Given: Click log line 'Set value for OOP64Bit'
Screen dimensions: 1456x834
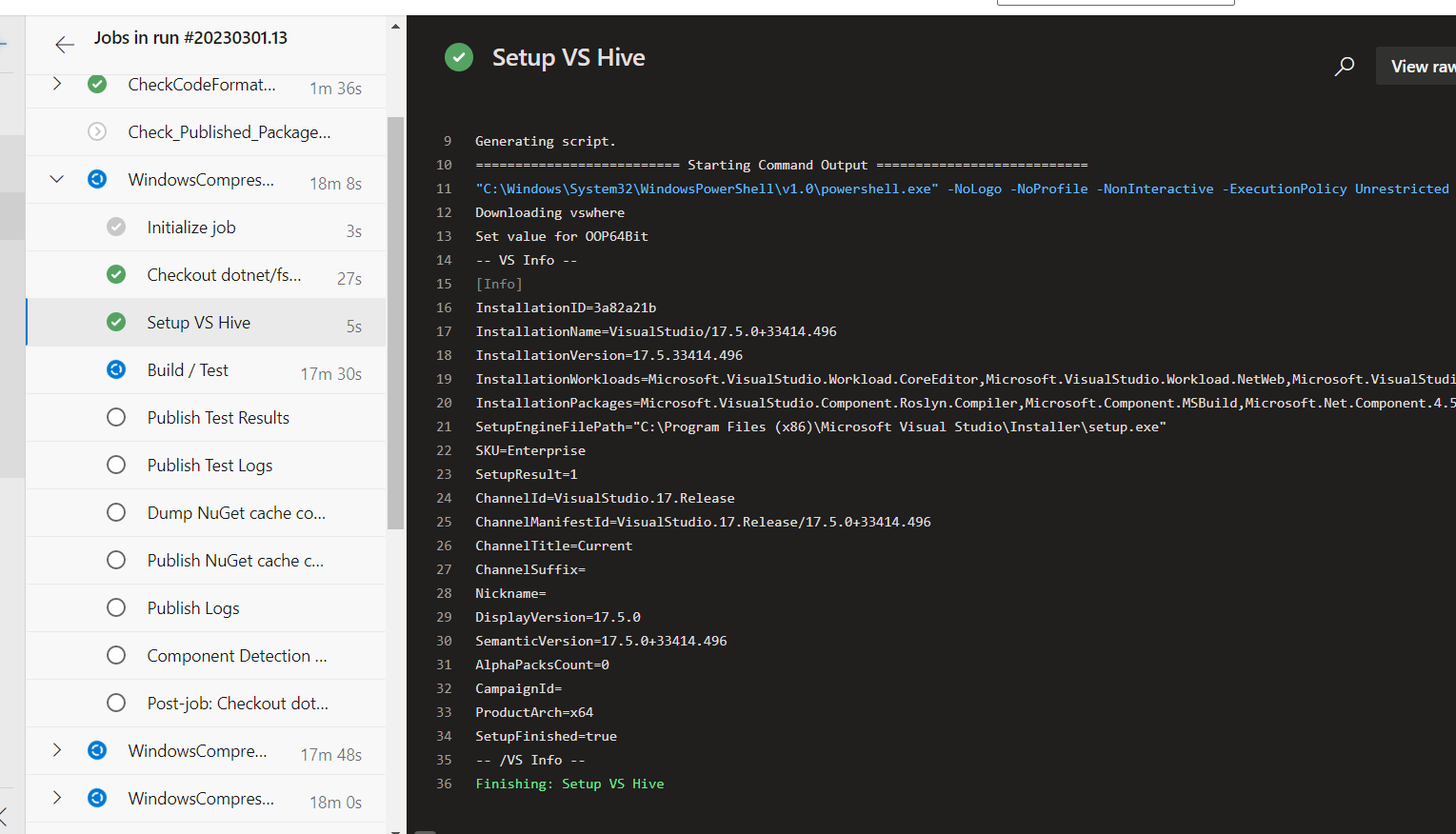Looking at the screenshot, I should coord(562,236).
